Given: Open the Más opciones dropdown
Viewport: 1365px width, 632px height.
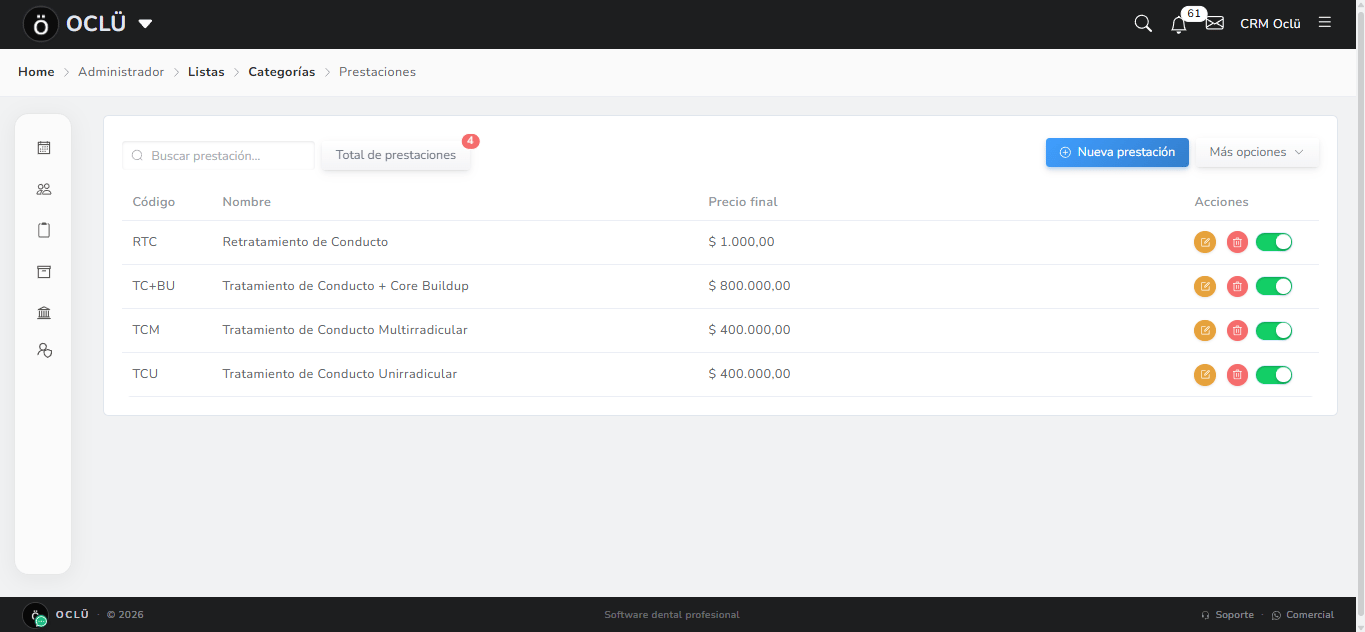Looking at the screenshot, I should click(x=1257, y=152).
